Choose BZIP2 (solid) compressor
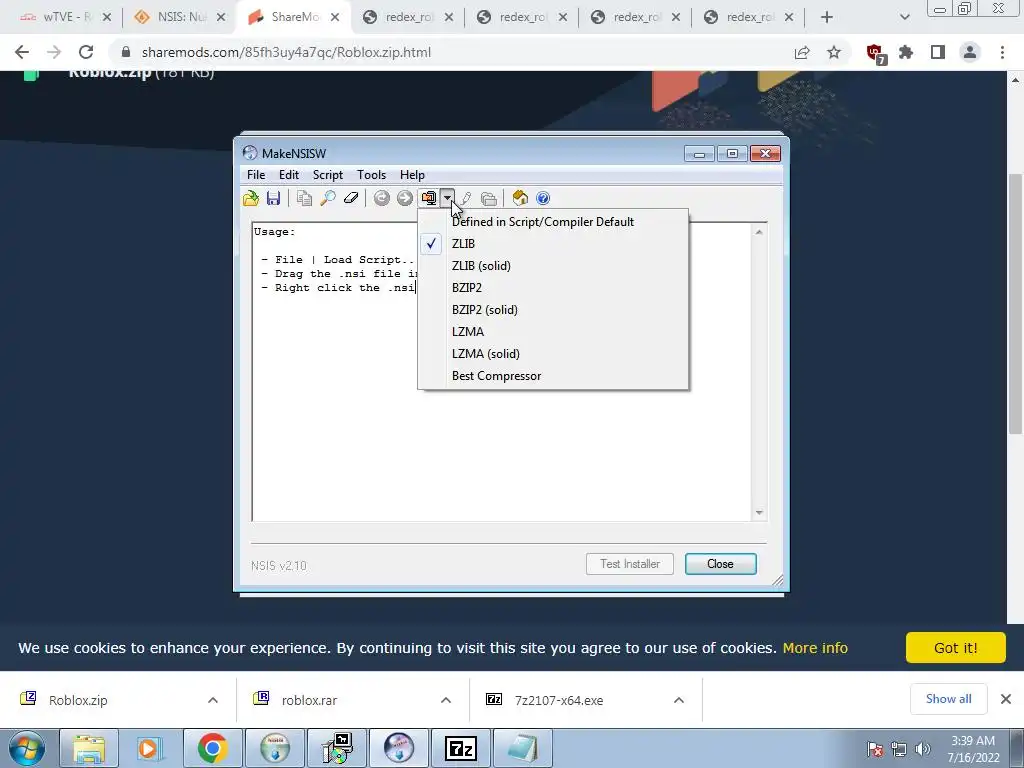 (x=553, y=310)
